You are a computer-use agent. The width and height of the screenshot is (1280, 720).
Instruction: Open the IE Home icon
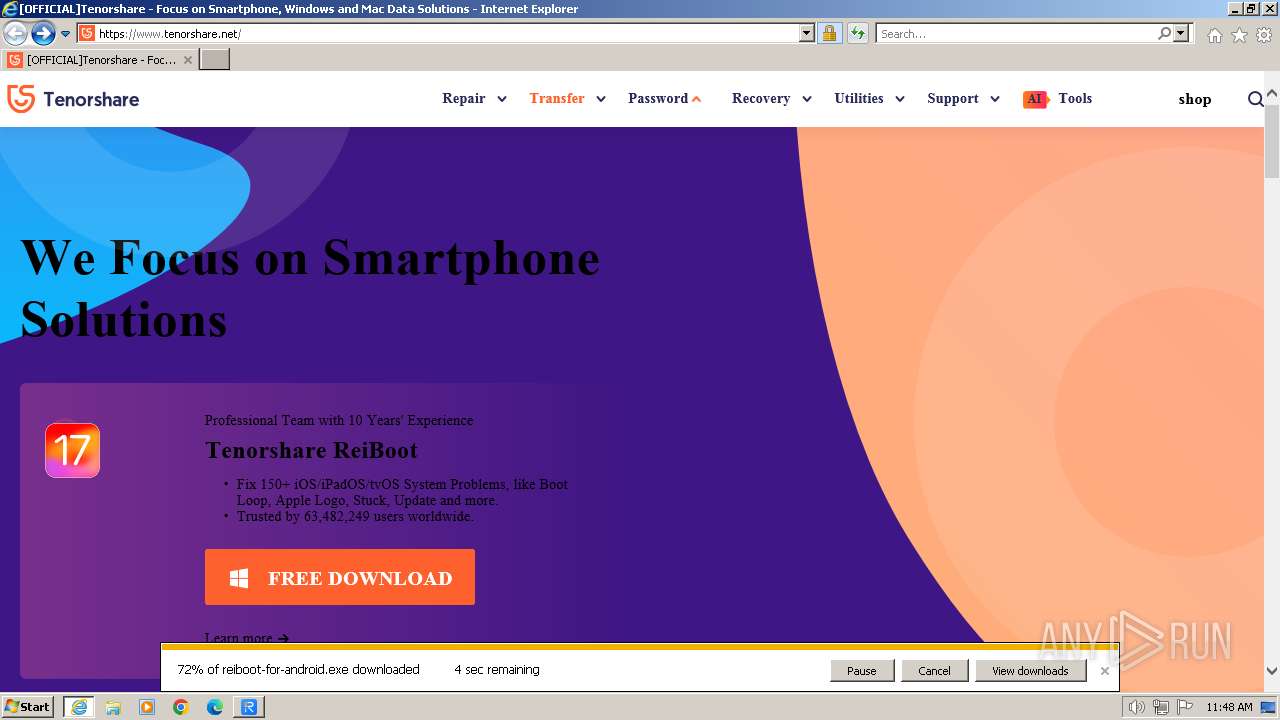pyautogui.click(x=1214, y=35)
